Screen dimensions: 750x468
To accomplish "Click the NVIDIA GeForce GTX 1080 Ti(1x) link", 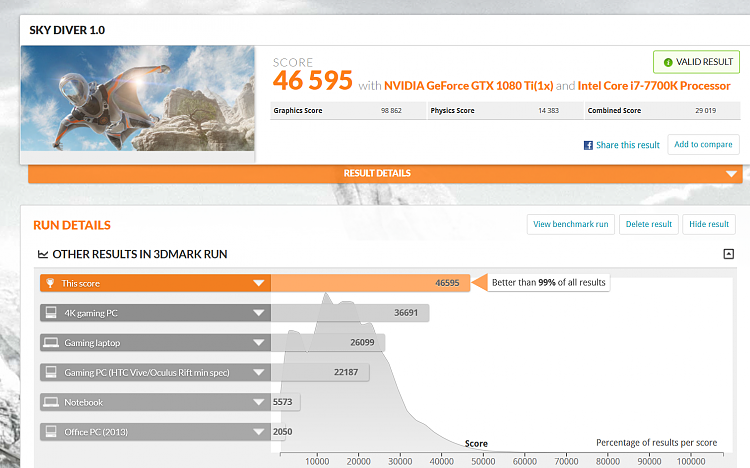I will (469, 86).
